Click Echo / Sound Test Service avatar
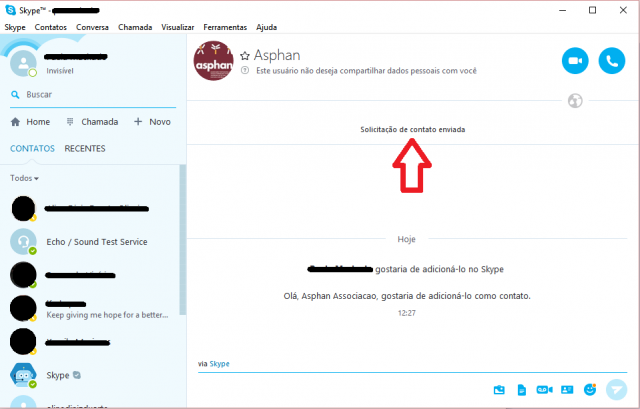Screen dimensions: 640x409 23,242
